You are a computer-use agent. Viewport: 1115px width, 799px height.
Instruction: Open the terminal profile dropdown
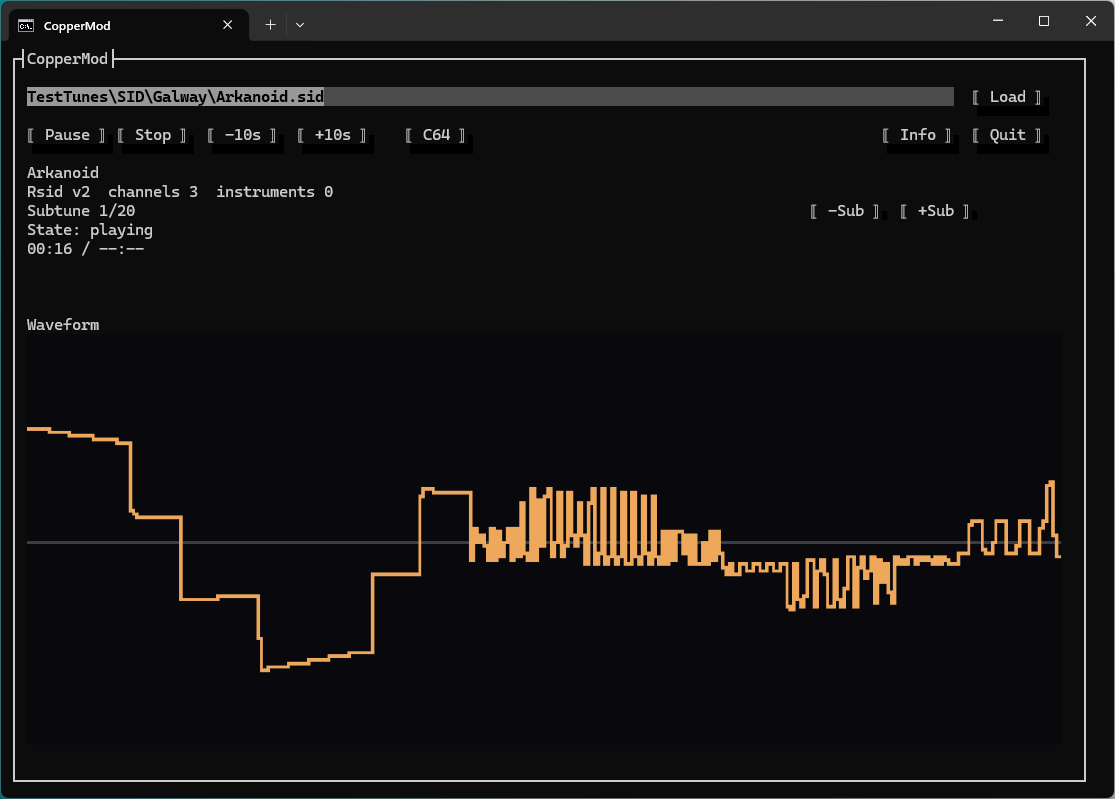tap(300, 25)
